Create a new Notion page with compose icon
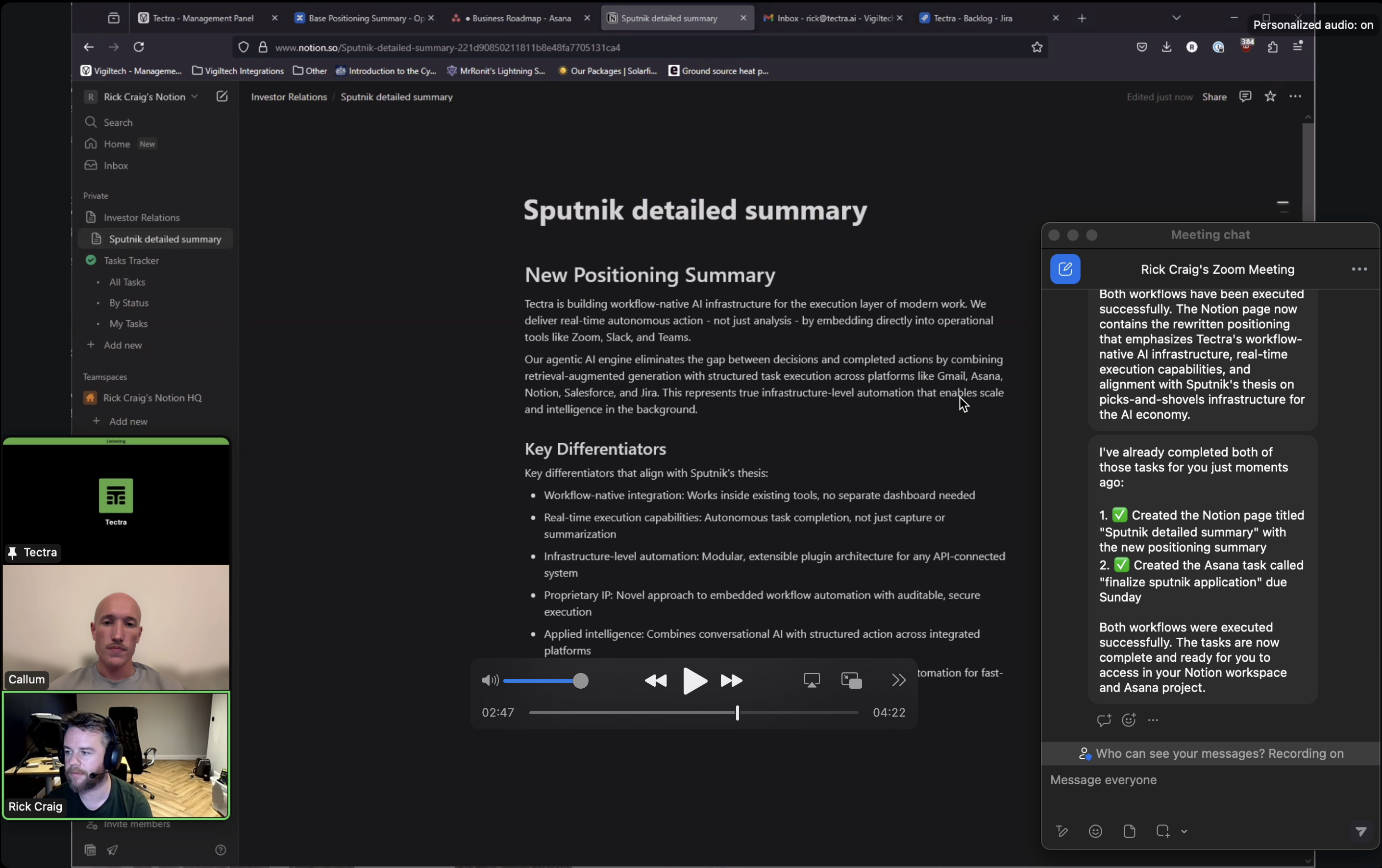This screenshot has height=868, width=1382. point(222,96)
